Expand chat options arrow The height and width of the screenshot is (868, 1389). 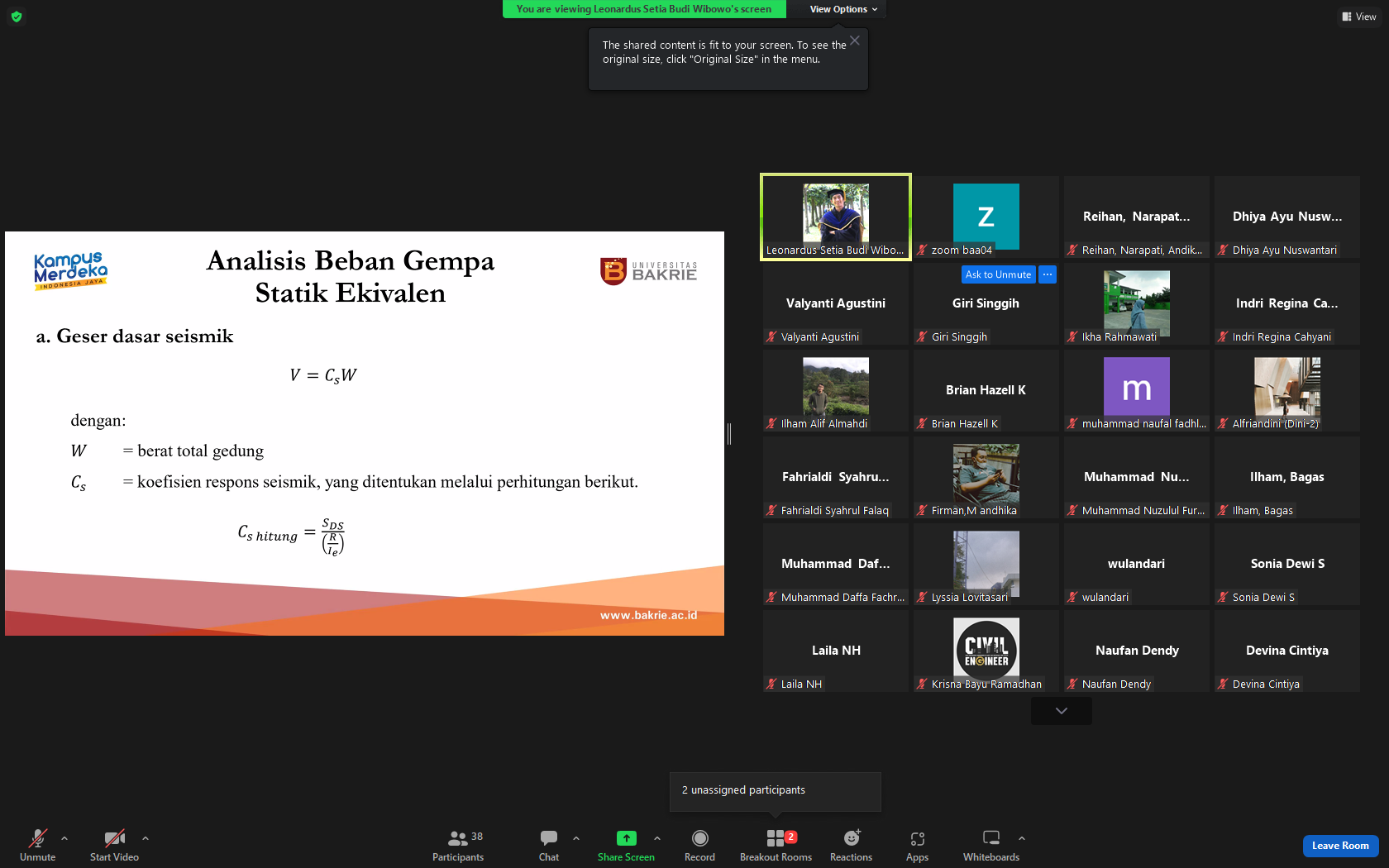point(576,838)
